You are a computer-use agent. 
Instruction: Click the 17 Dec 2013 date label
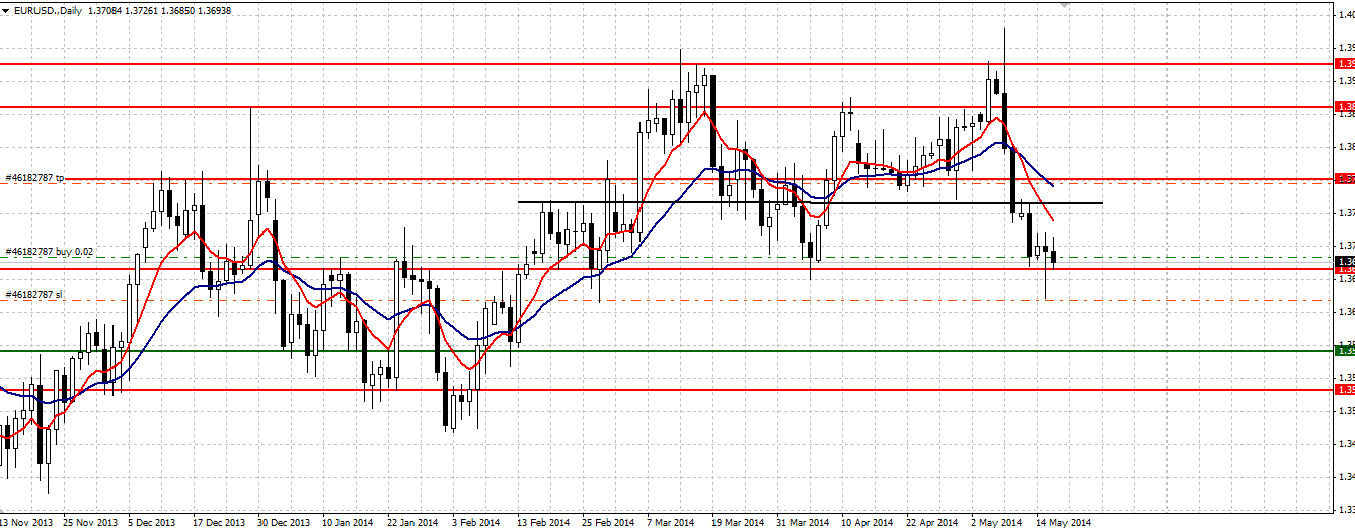[219, 522]
